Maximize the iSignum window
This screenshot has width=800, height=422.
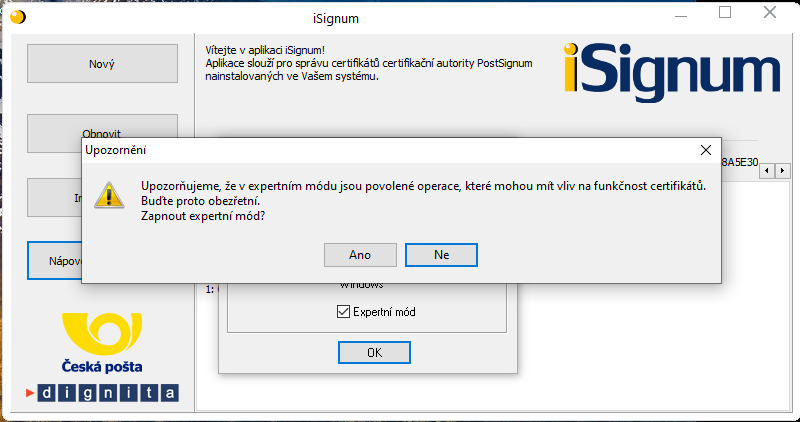pyautogui.click(x=725, y=12)
